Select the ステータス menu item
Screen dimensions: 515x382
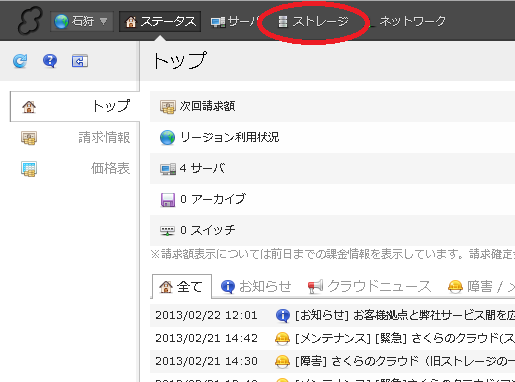click(x=160, y=22)
